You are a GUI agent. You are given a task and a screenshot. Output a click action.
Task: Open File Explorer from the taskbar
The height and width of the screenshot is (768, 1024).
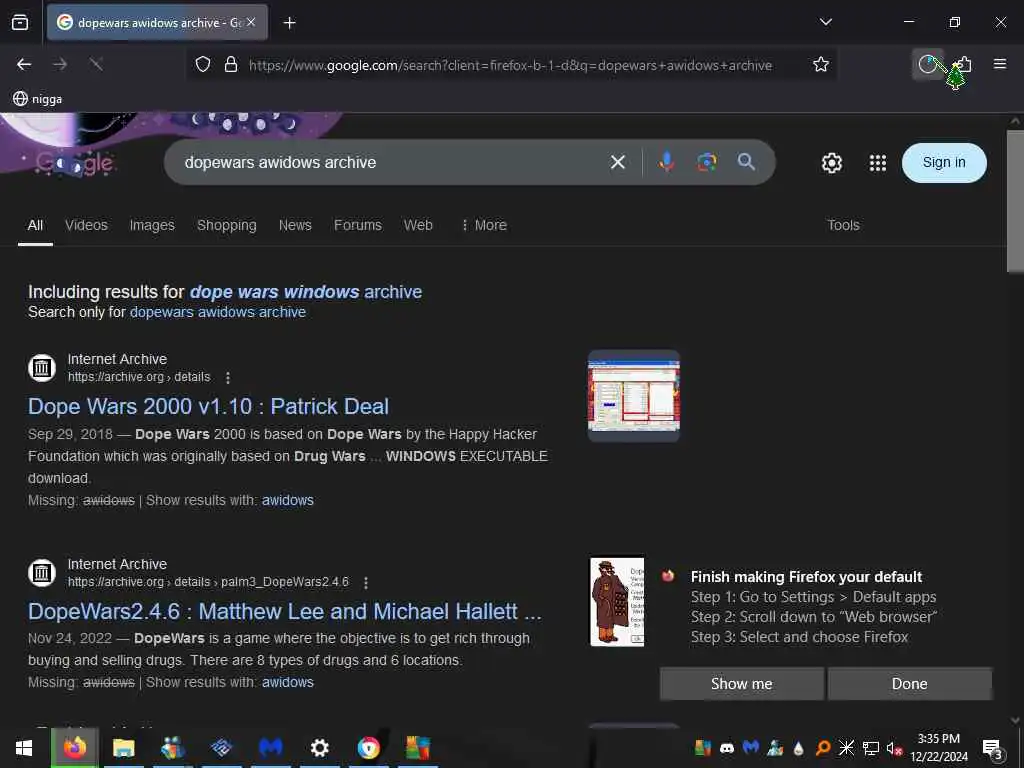(123, 748)
